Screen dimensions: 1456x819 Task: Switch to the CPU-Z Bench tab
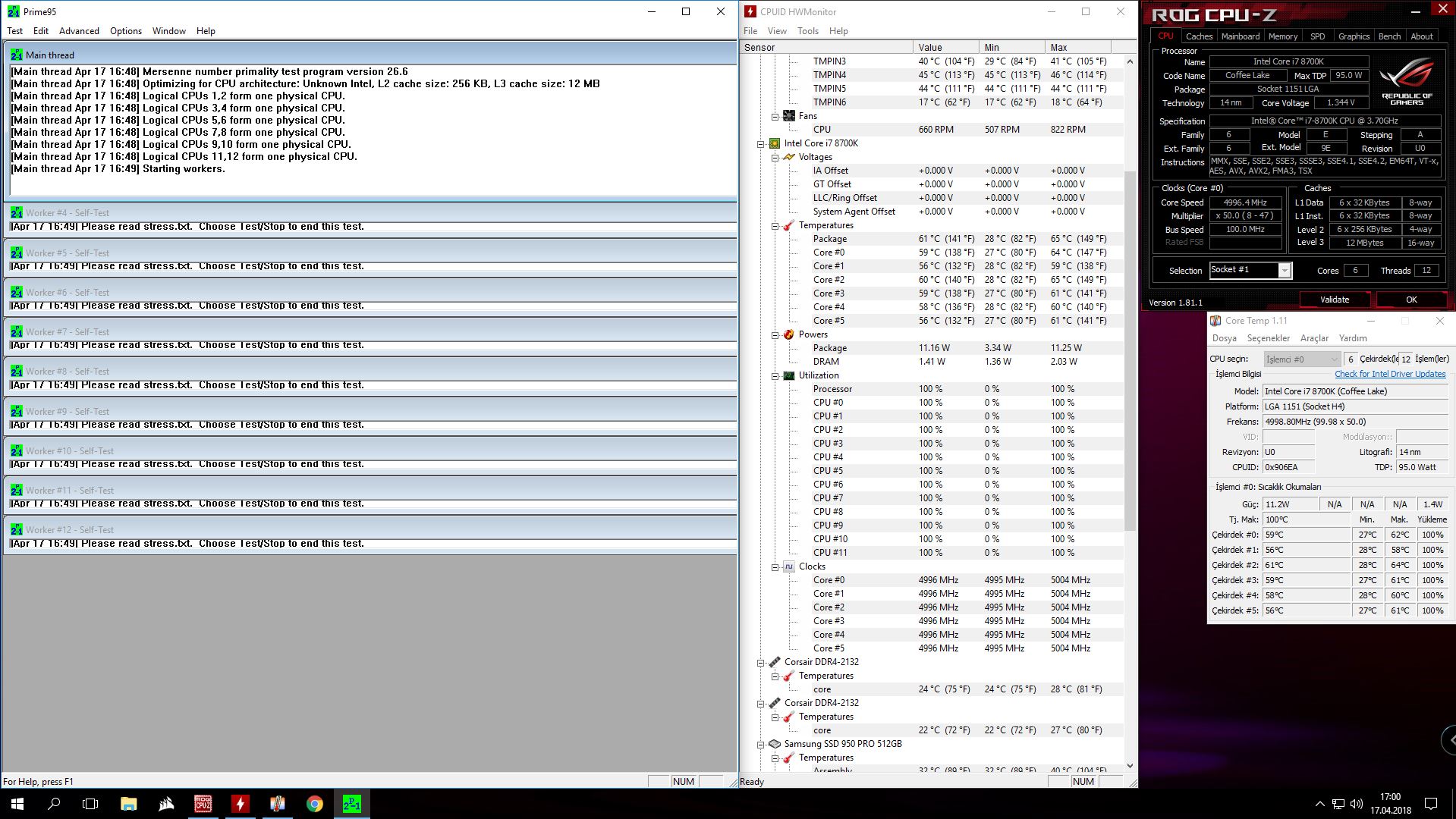point(1389,36)
